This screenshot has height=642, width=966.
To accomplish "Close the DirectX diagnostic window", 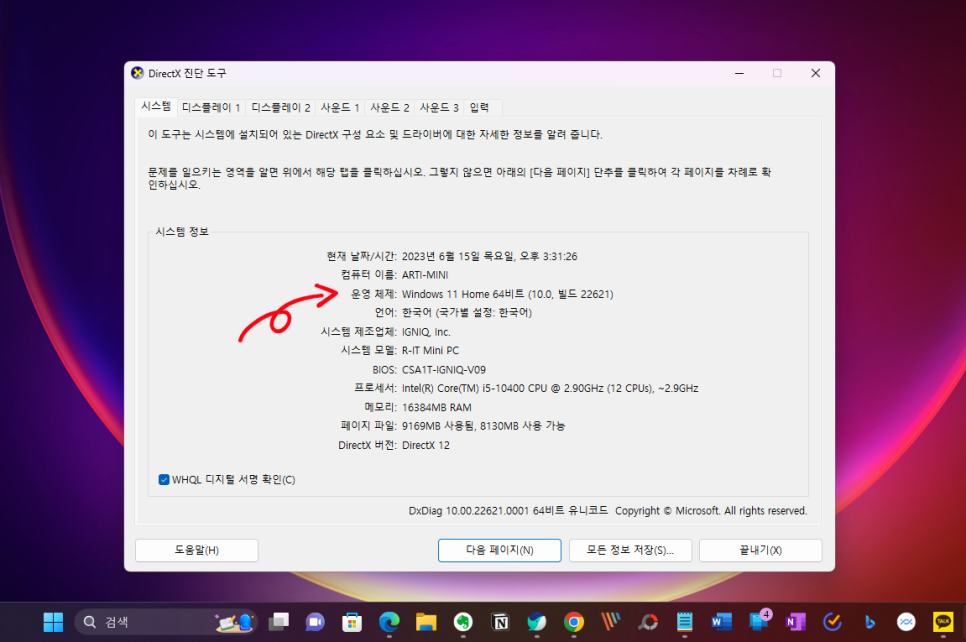I will [x=816, y=73].
